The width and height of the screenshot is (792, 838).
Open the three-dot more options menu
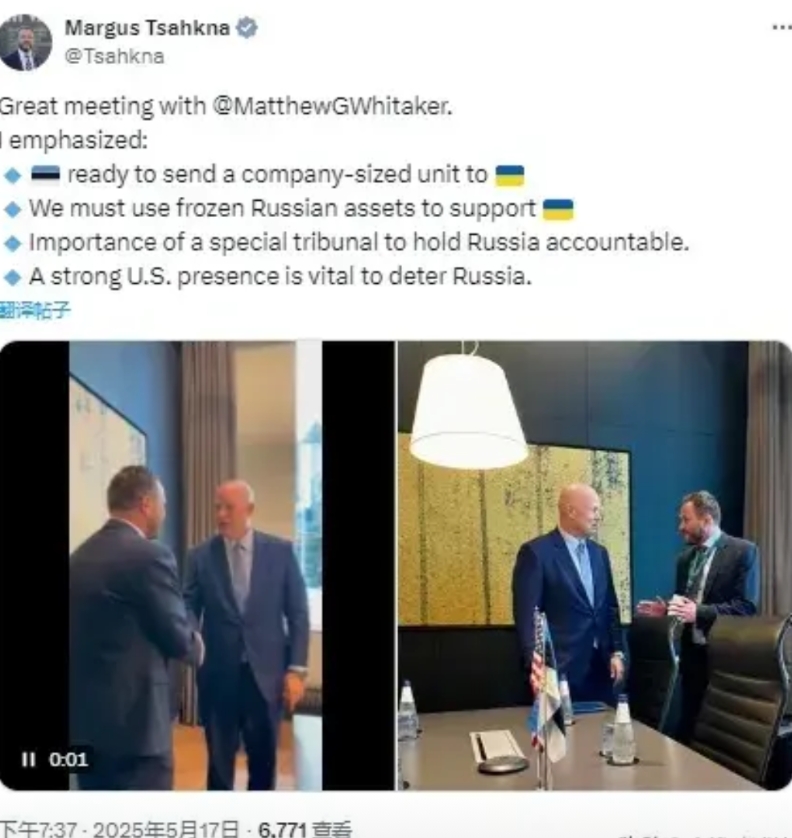(x=782, y=27)
